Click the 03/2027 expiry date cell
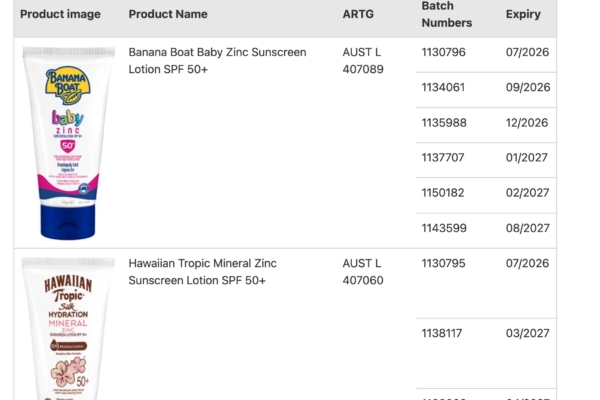 click(527, 333)
